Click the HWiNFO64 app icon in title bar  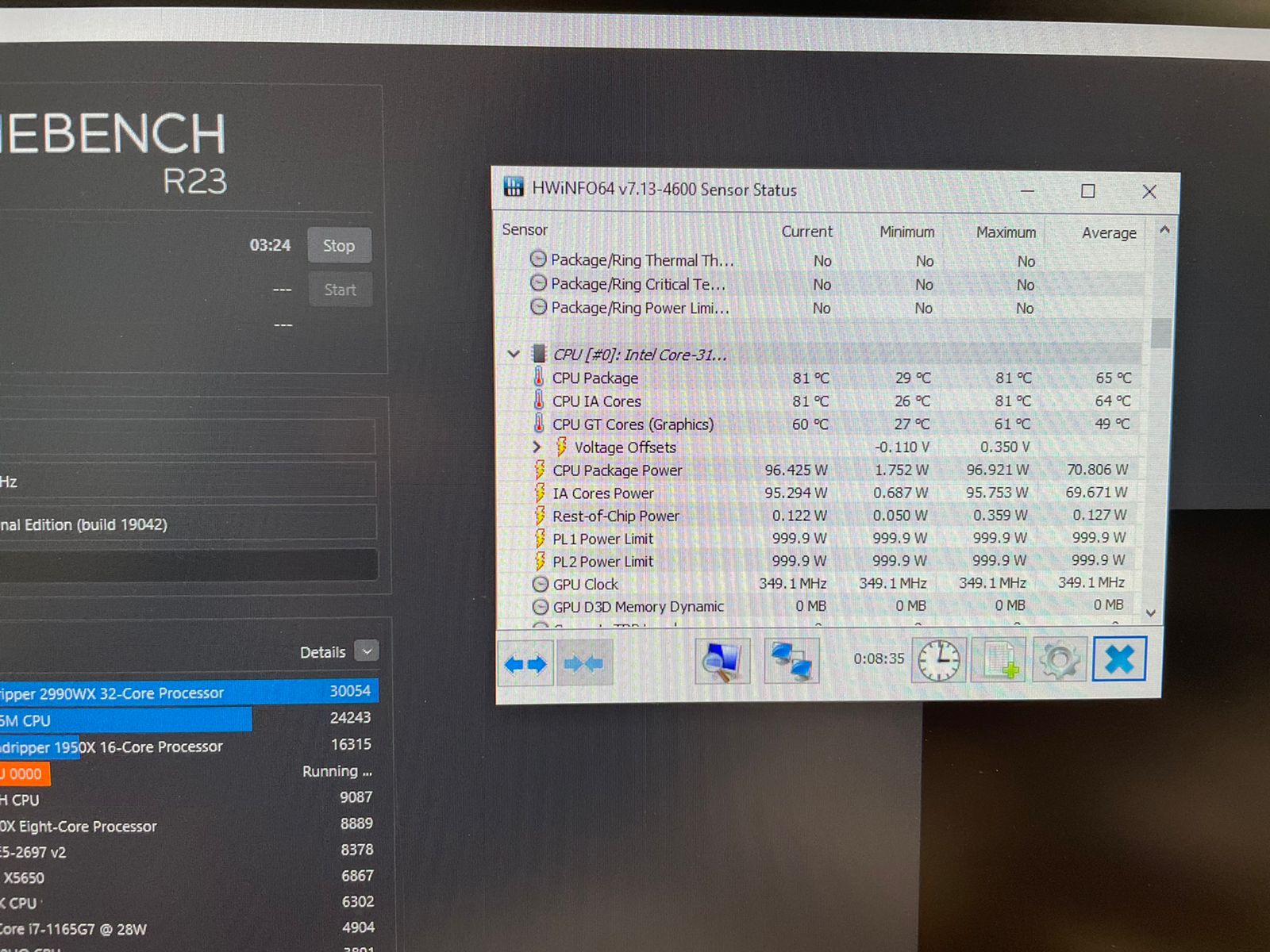(514, 186)
